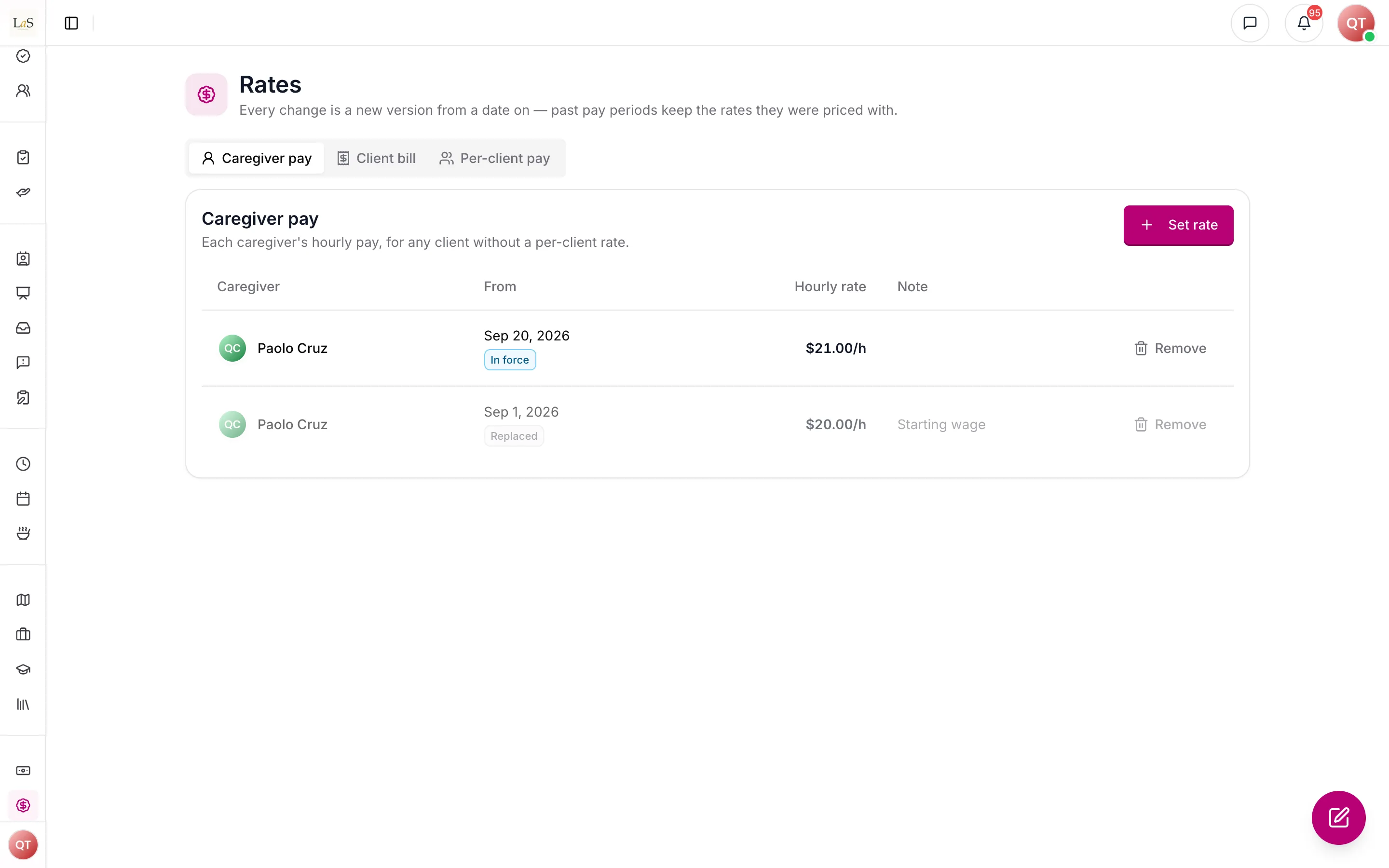Open the circled checkmark sidebar icon

click(23, 55)
